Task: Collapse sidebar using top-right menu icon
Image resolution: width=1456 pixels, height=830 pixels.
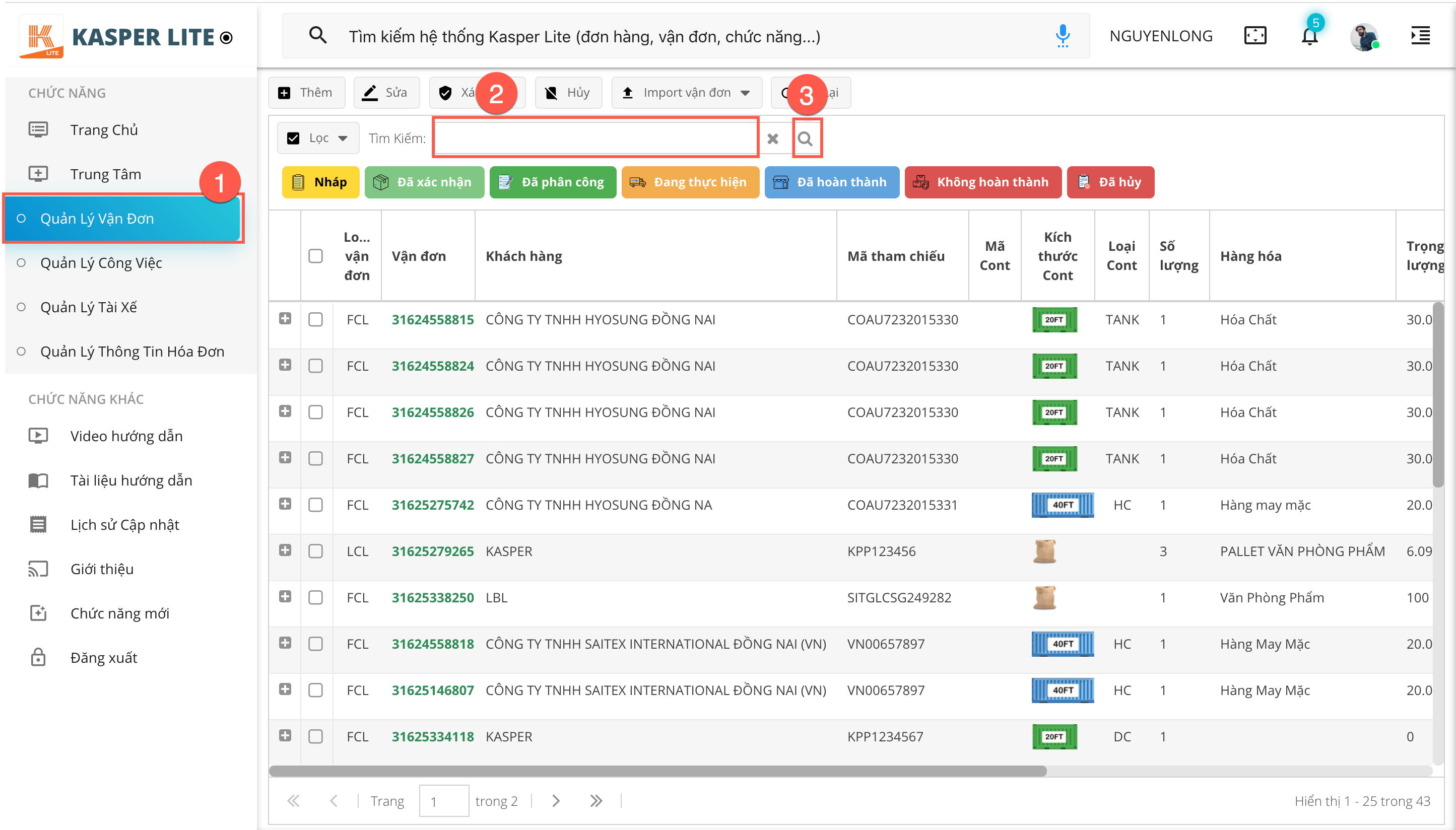Action: (1420, 36)
